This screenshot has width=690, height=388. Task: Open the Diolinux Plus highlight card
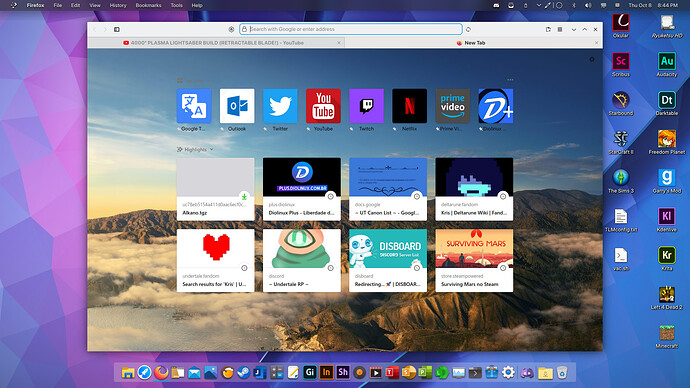(x=301, y=189)
